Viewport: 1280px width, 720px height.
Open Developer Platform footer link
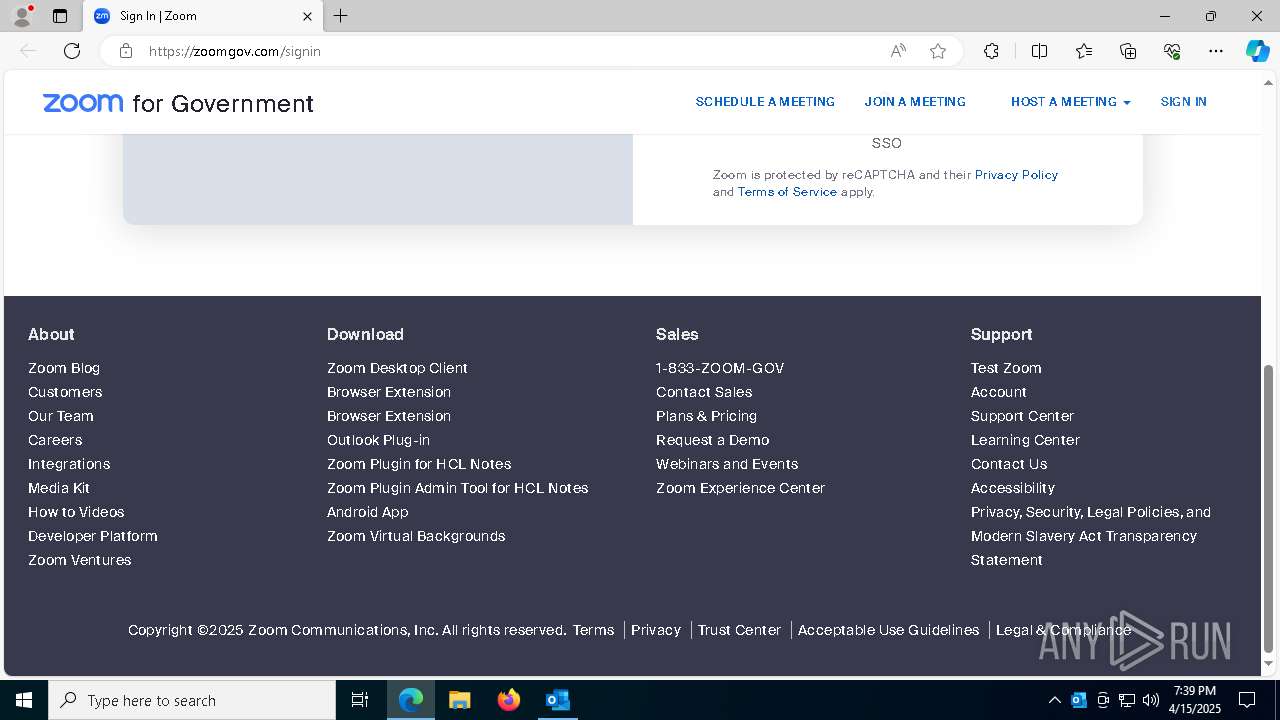[93, 536]
